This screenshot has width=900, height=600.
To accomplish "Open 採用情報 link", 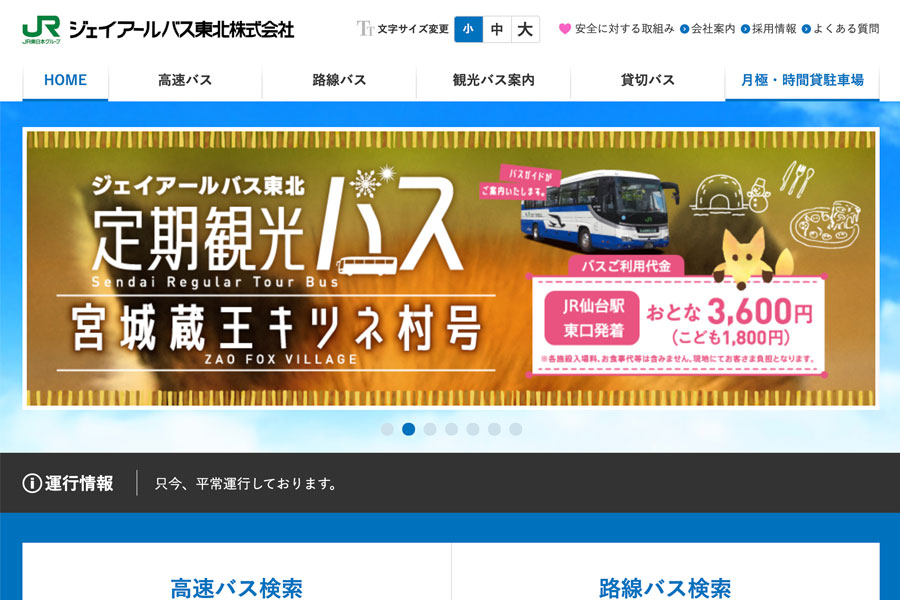I will [x=774, y=29].
